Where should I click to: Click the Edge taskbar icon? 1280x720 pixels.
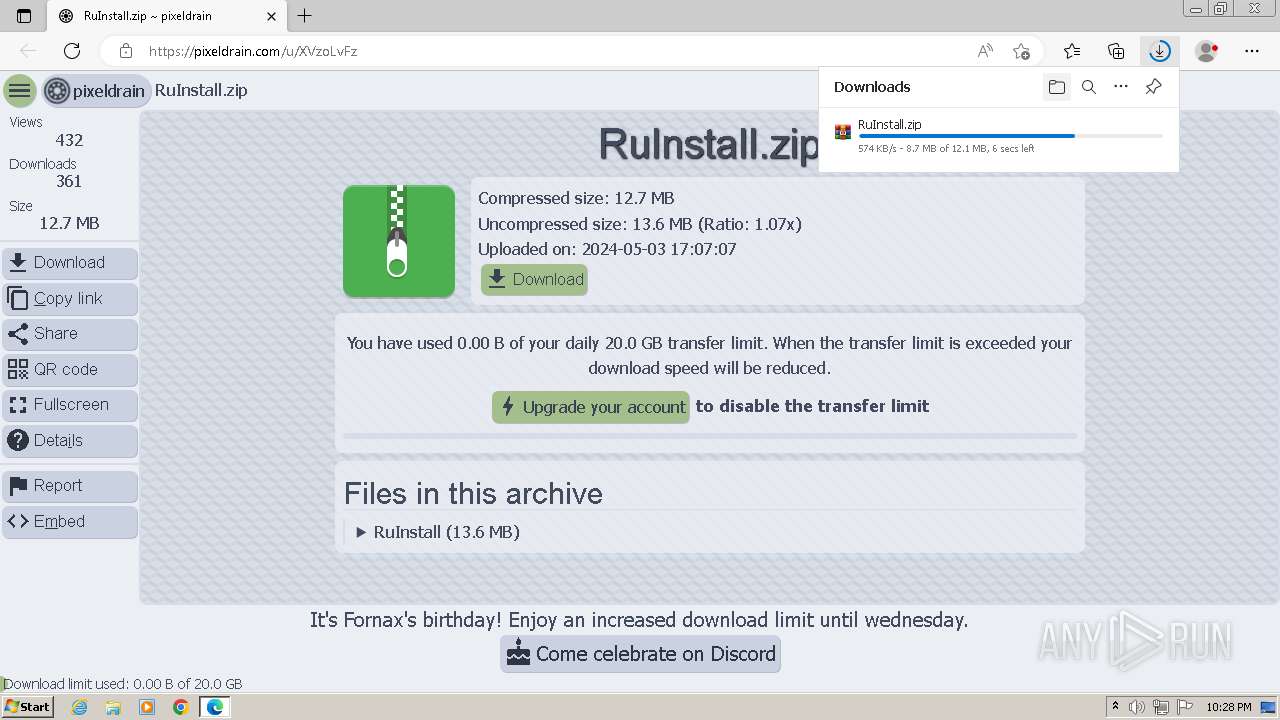point(215,707)
